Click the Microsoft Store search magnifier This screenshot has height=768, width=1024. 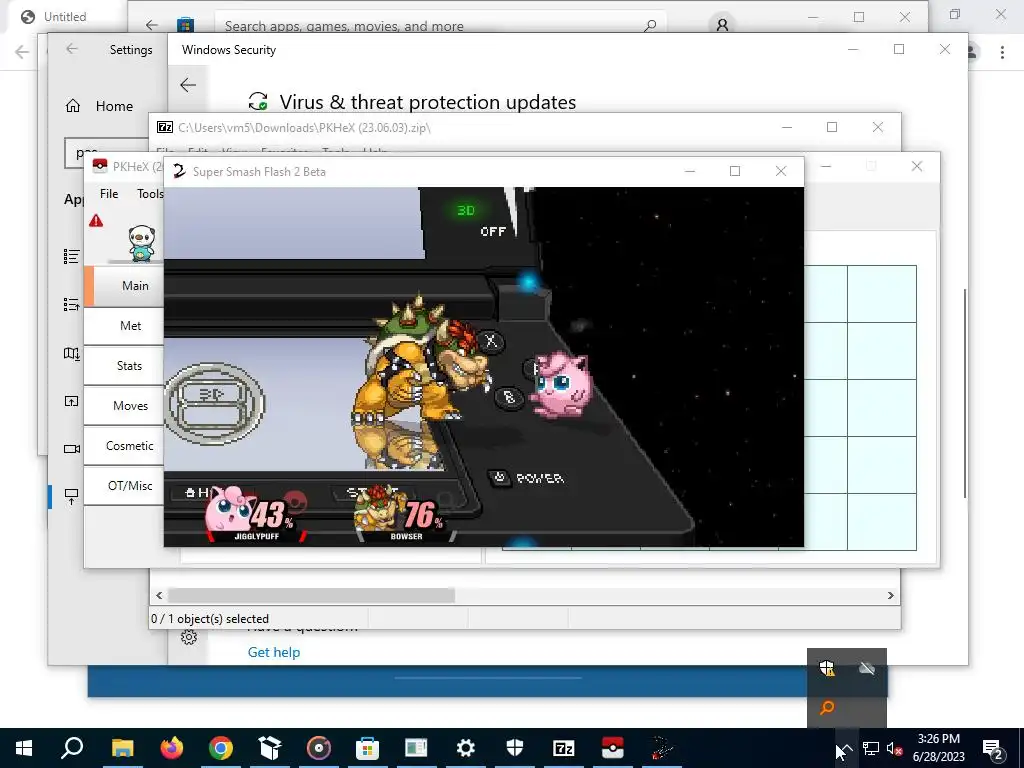pos(650,25)
